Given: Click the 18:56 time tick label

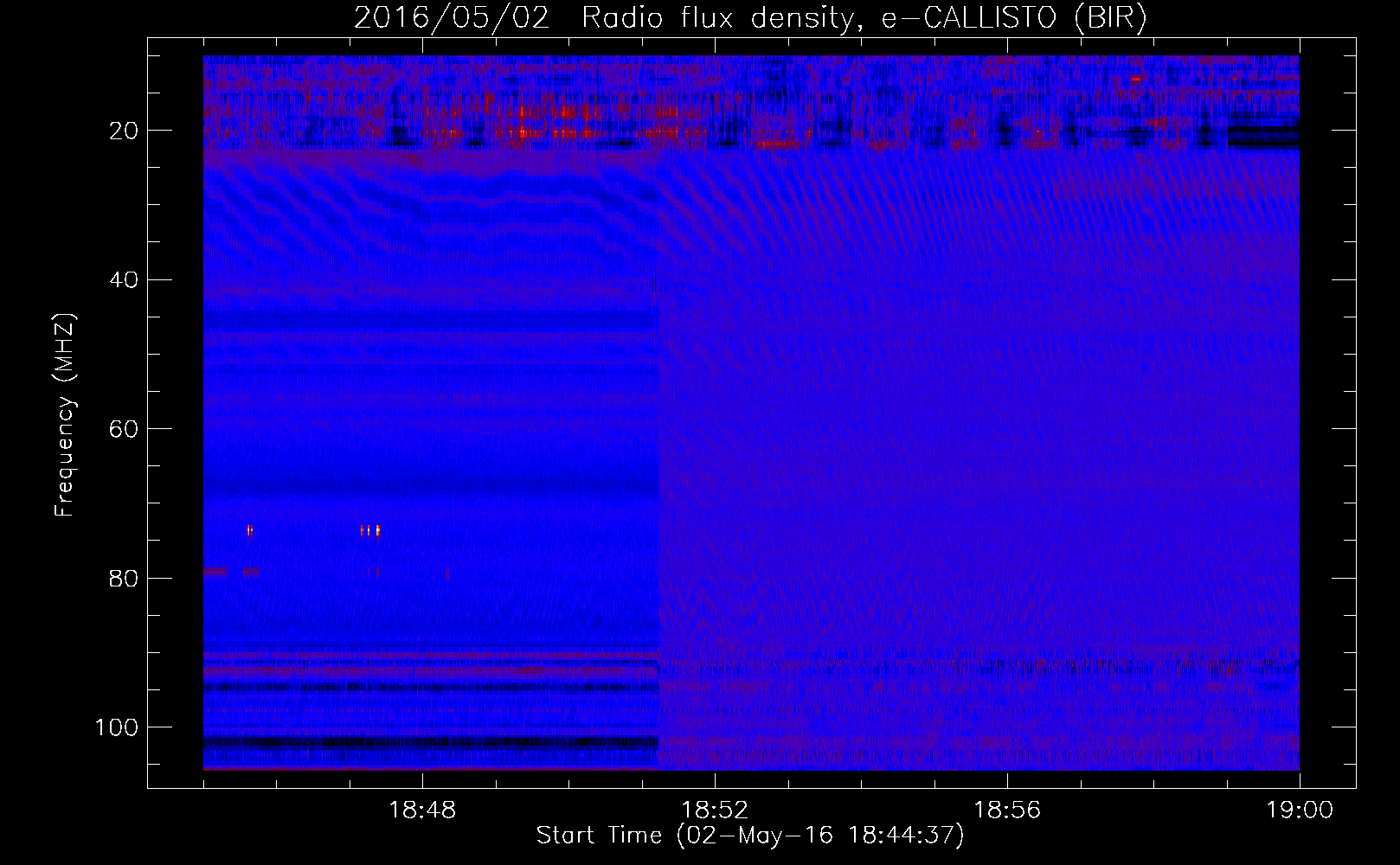Looking at the screenshot, I should click(1007, 811).
